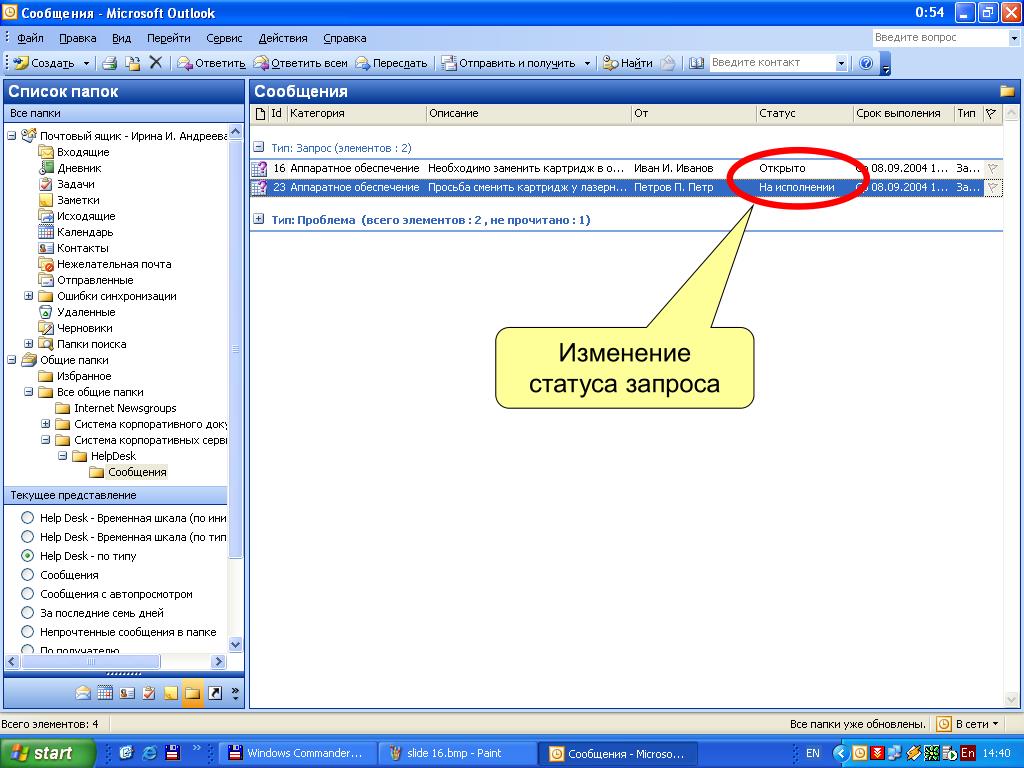This screenshot has height=768, width=1024.
Task: Select the Сообщения view radio button
Action: click(x=27, y=575)
